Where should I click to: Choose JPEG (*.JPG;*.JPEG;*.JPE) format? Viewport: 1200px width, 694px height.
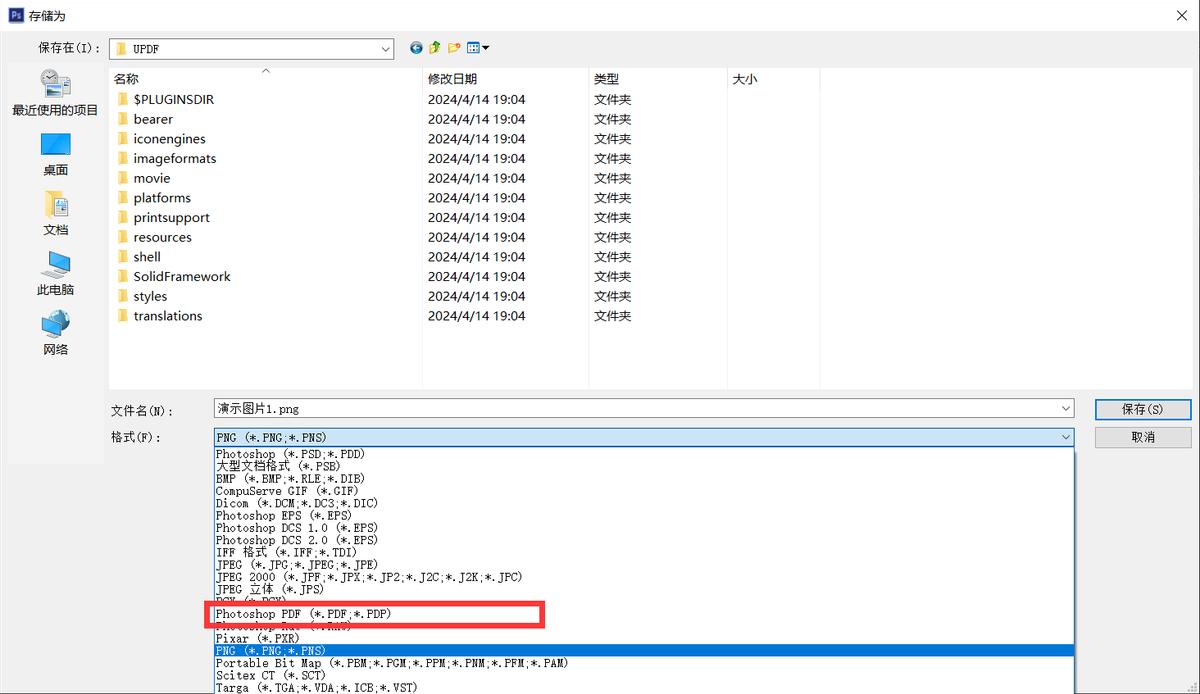point(644,564)
